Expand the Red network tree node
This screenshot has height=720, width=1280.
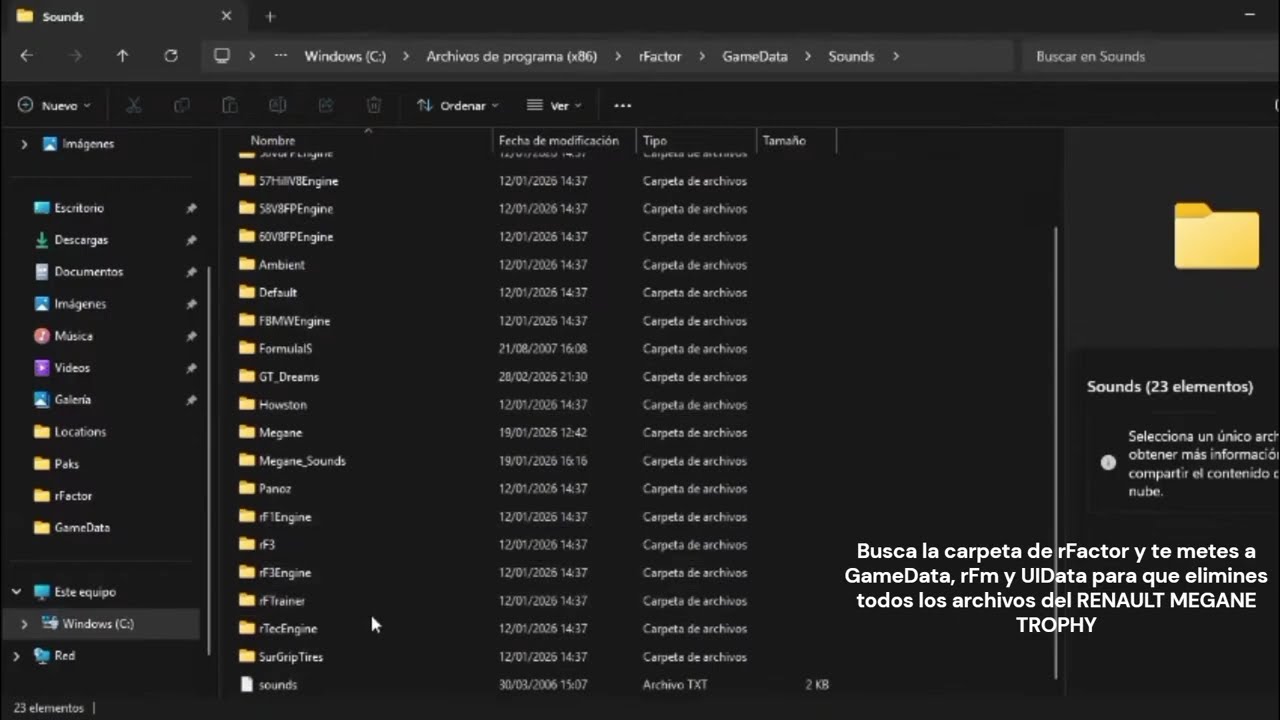(x=16, y=656)
